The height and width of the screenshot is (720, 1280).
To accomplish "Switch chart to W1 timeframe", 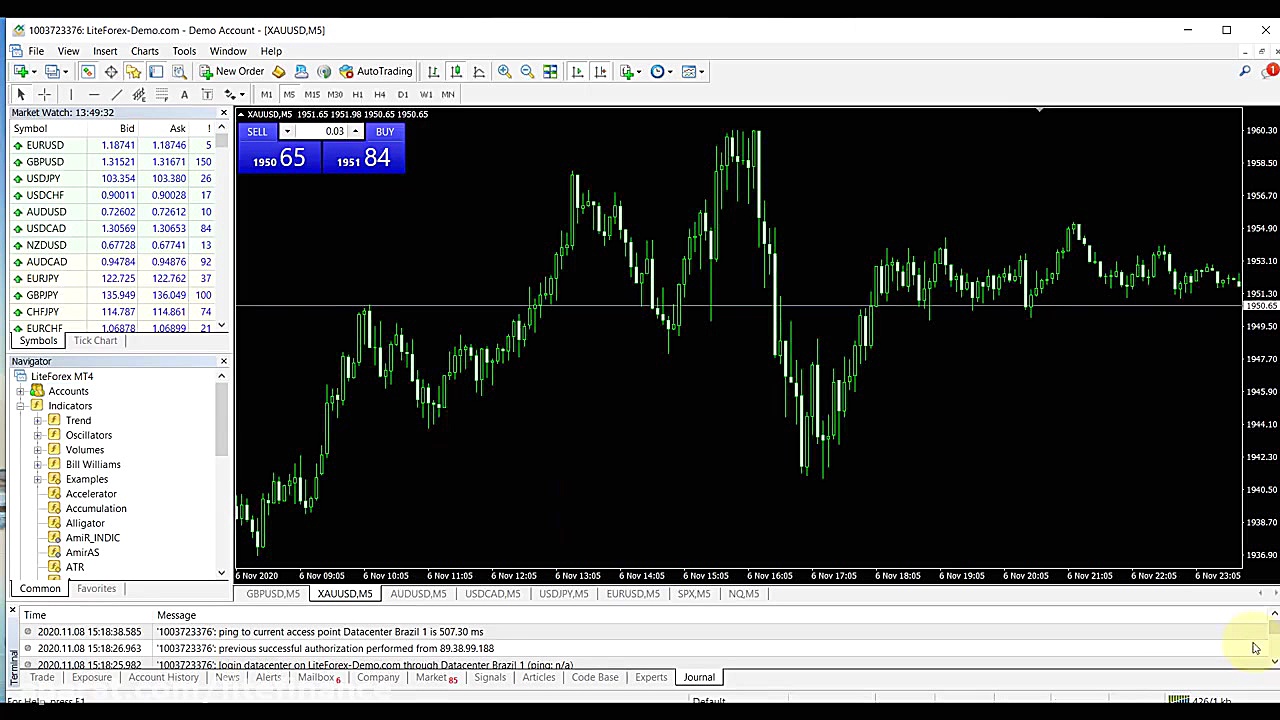I will (x=426, y=94).
